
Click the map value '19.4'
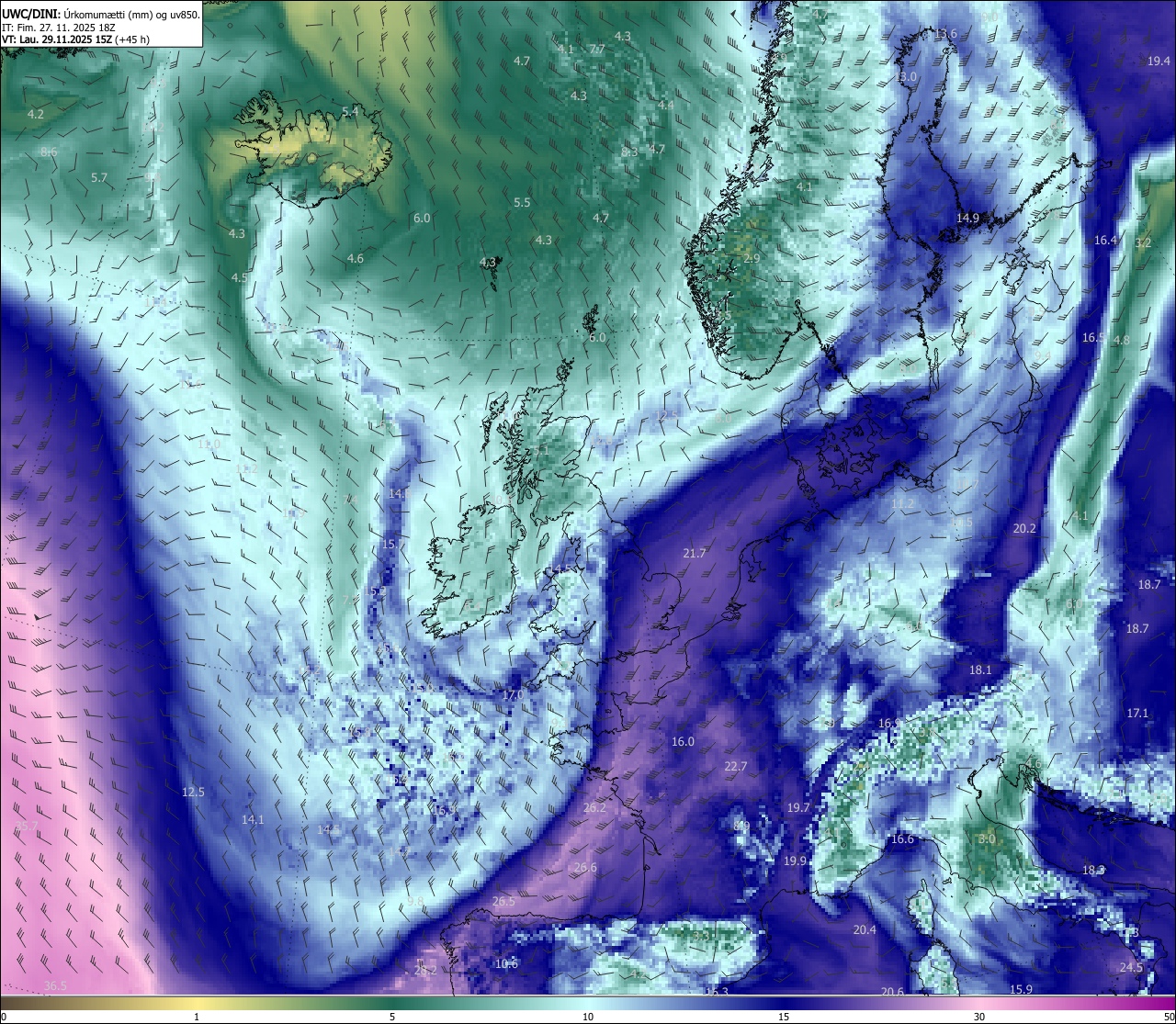[1159, 61]
